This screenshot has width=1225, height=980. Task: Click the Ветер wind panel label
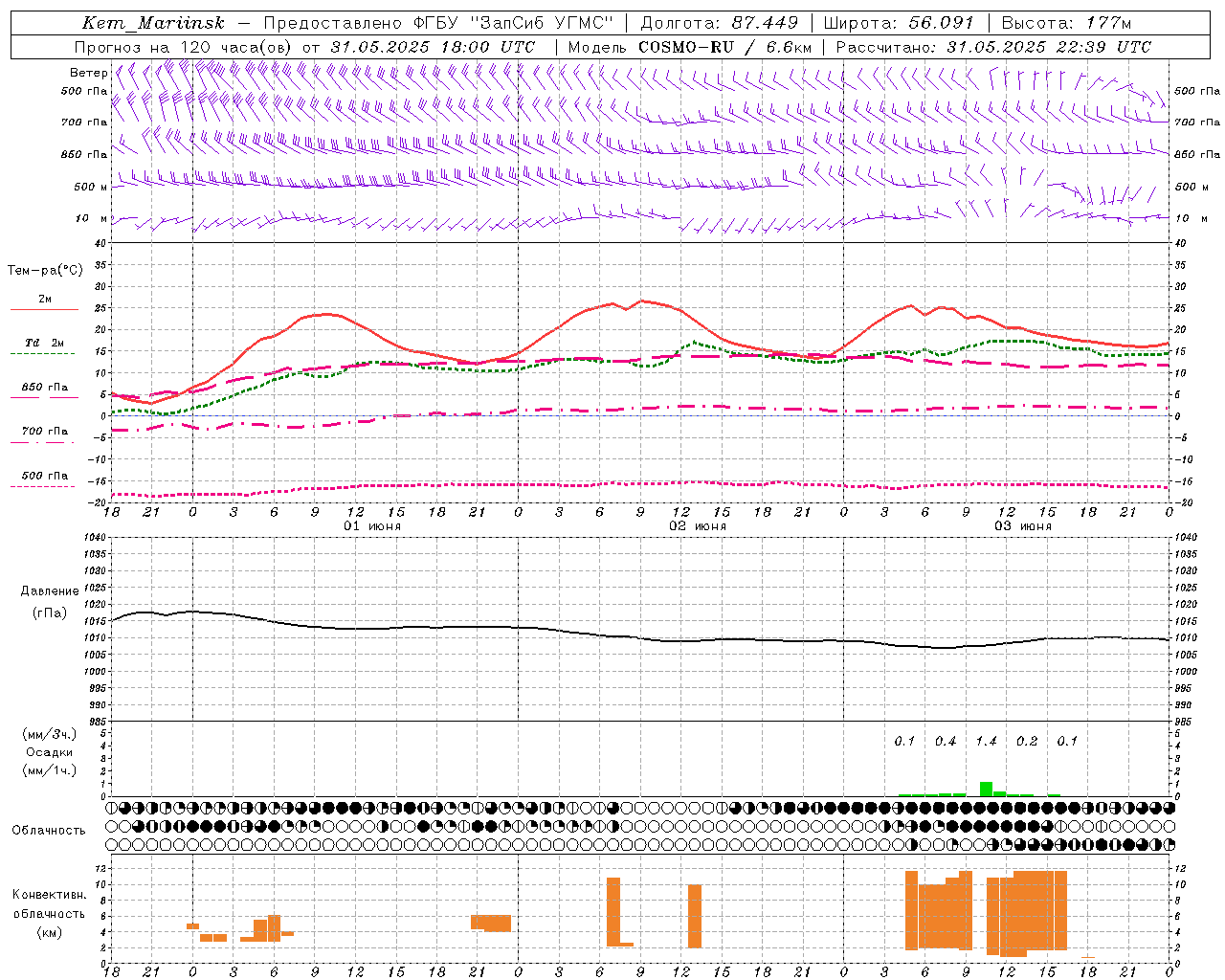point(88,73)
